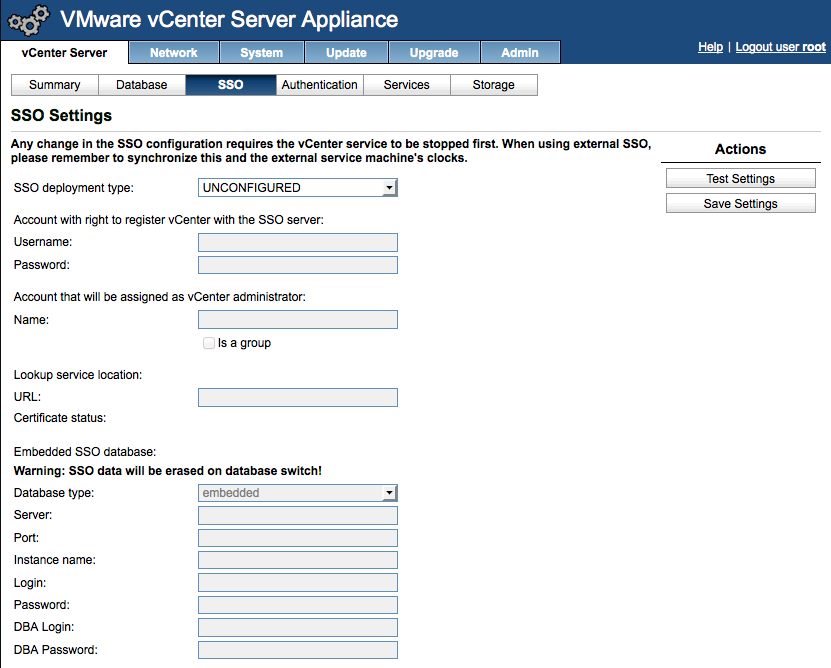831x668 pixels.
Task: Open the Admin tab
Action: point(520,53)
